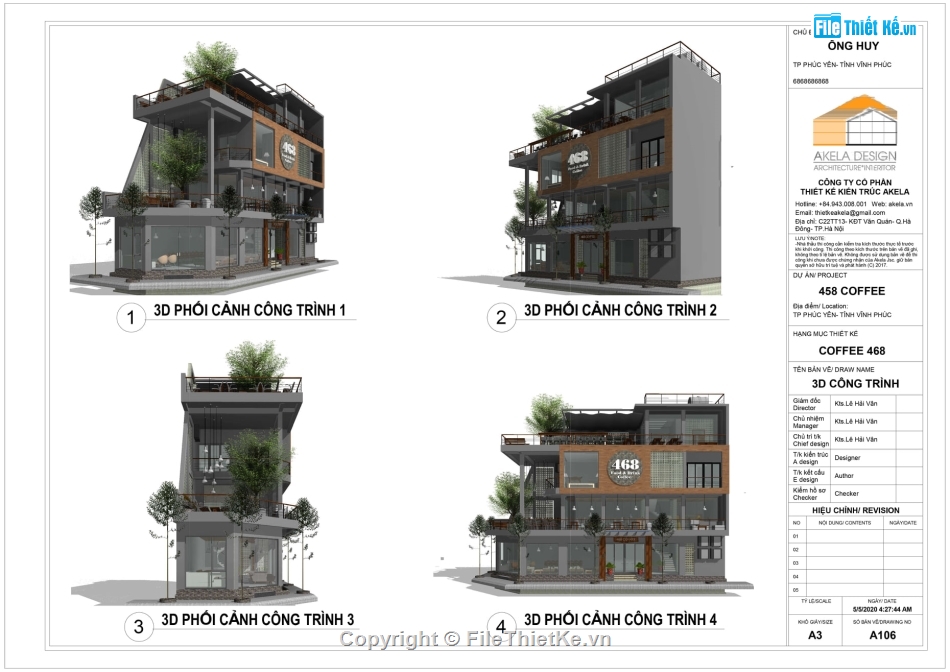
Task: Click 'Kts.Lê Hải Vân' in Chief design row
Action: pos(855,439)
